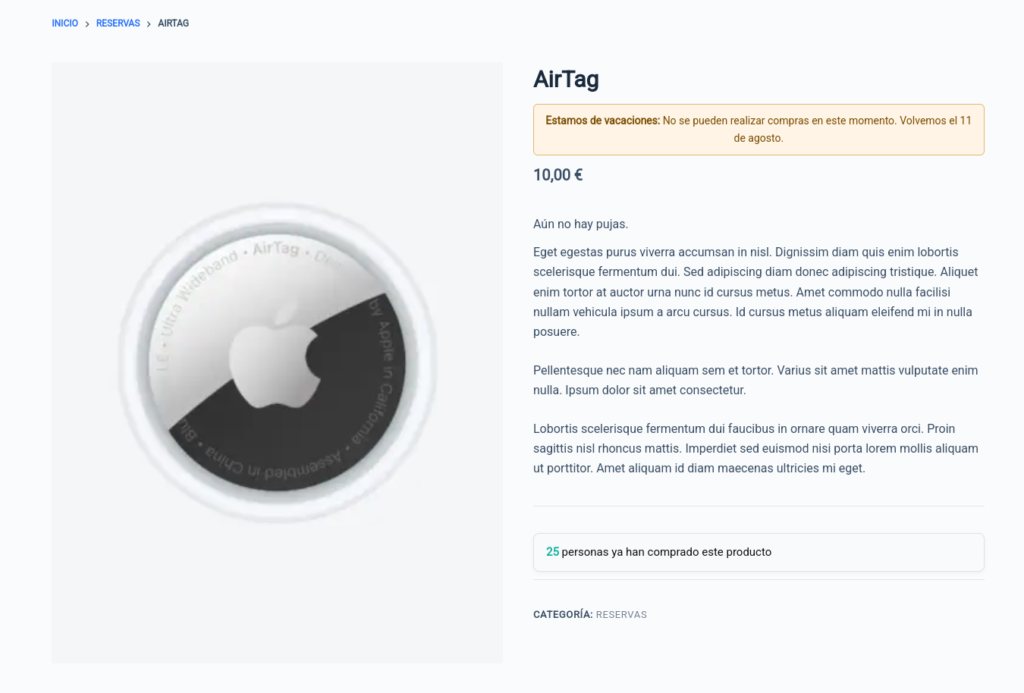This screenshot has height=693, width=1024.
Task: Click the paragraph starting 'Eget egestas purus'
Action: [x=758, y=292]
